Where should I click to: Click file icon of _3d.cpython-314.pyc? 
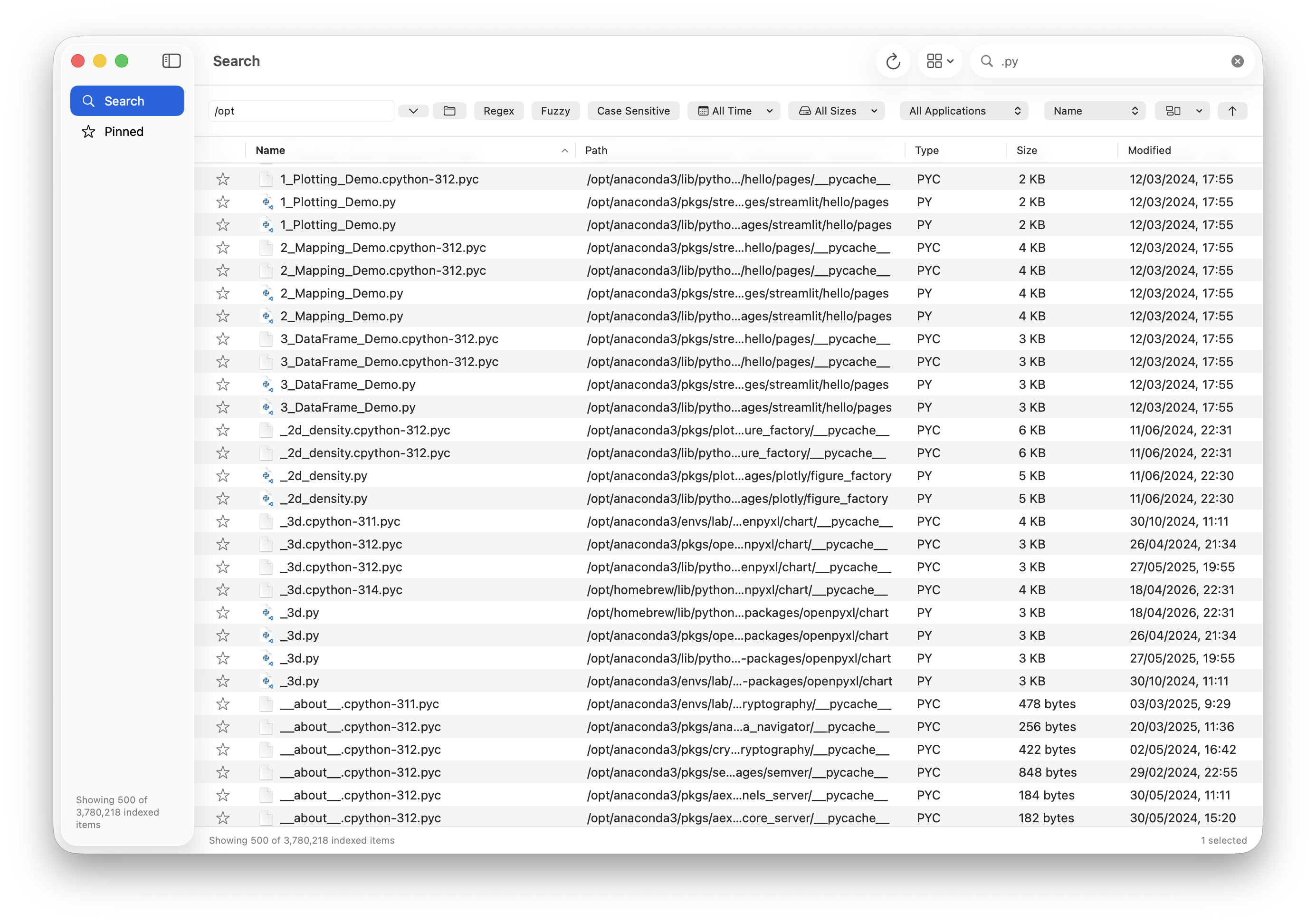[x=266, y=589]
